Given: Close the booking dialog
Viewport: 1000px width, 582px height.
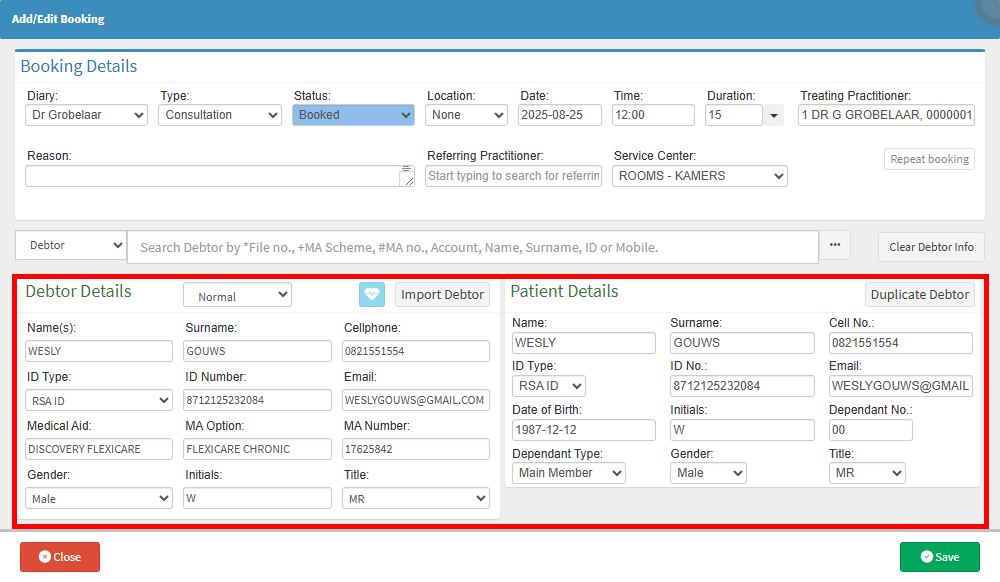Looking at the screenshot, I should (60, 557).
